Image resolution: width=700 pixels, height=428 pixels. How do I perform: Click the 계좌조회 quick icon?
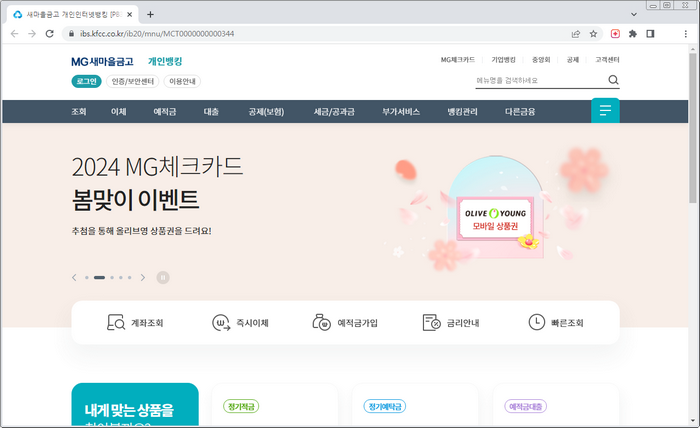tap(116, 322)
